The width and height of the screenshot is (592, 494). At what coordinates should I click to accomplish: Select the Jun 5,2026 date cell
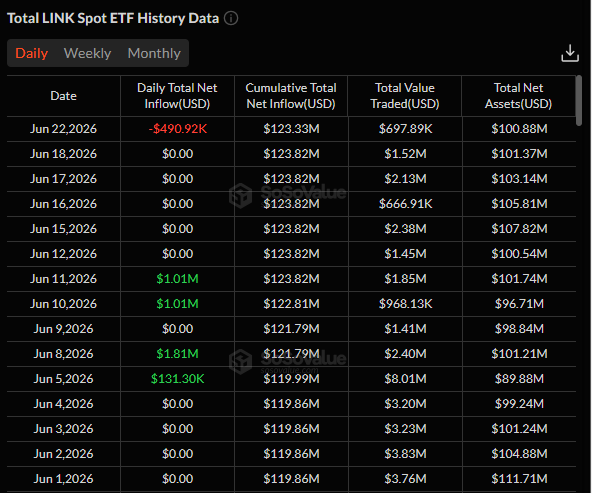63,379
